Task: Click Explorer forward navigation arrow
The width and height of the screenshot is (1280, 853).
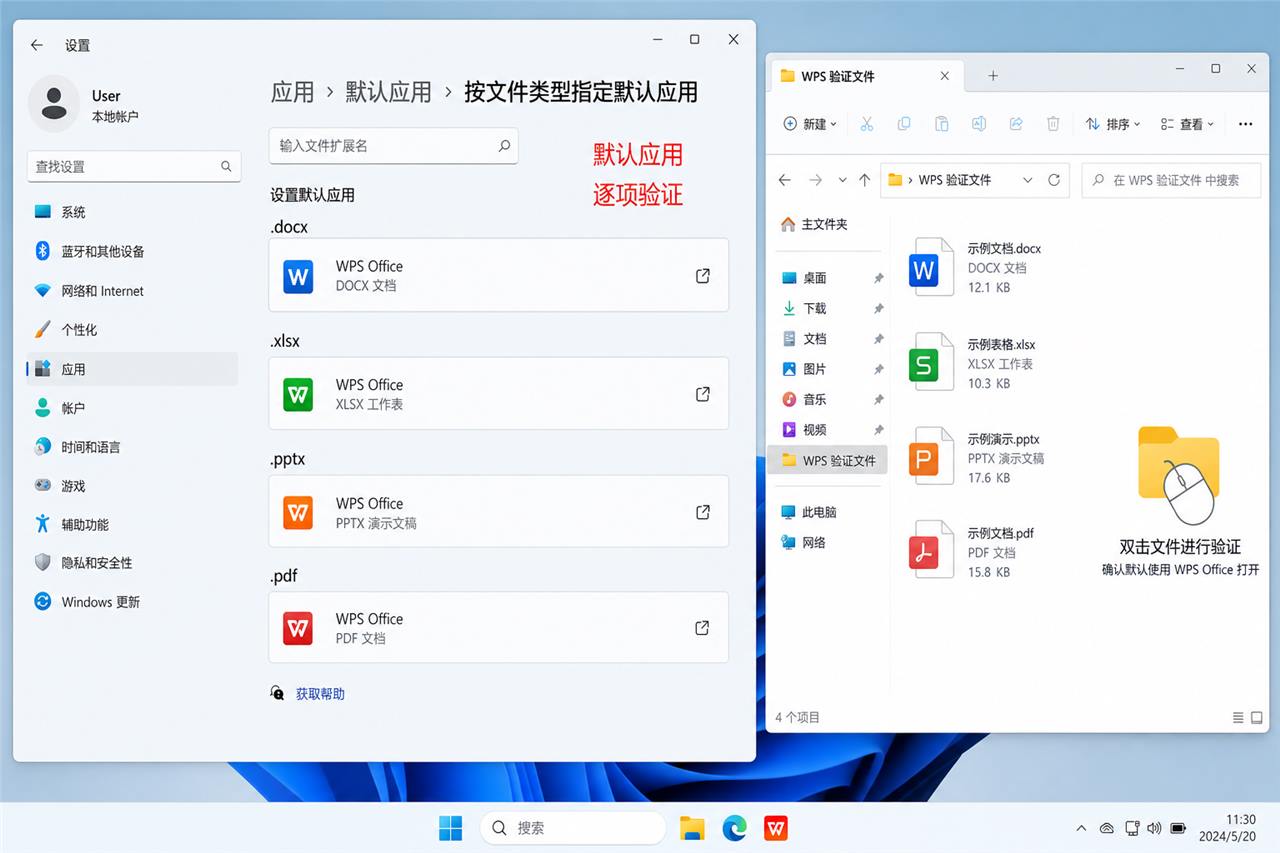Action: pos(815,180)
